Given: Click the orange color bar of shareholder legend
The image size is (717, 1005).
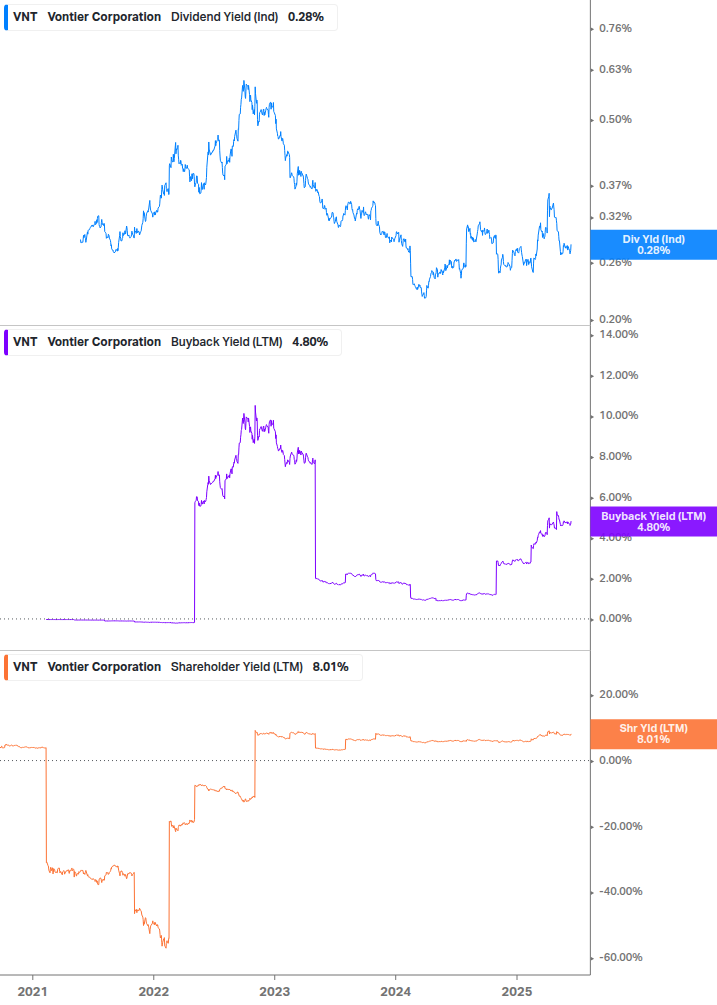Looking at the screenshot, I should click(x=6, y=667).
